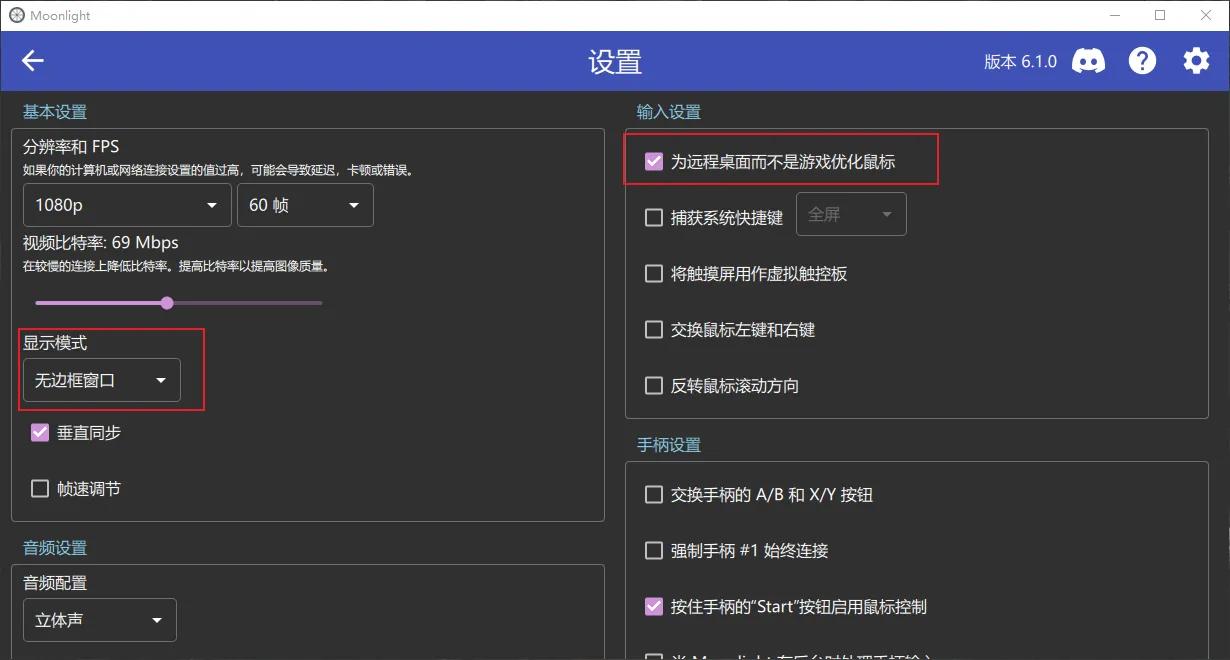1230x660 pixels.
Task: Enable 反转鼠标滚动方向 option
Action: pyautogui.click(x=654, y=386)
